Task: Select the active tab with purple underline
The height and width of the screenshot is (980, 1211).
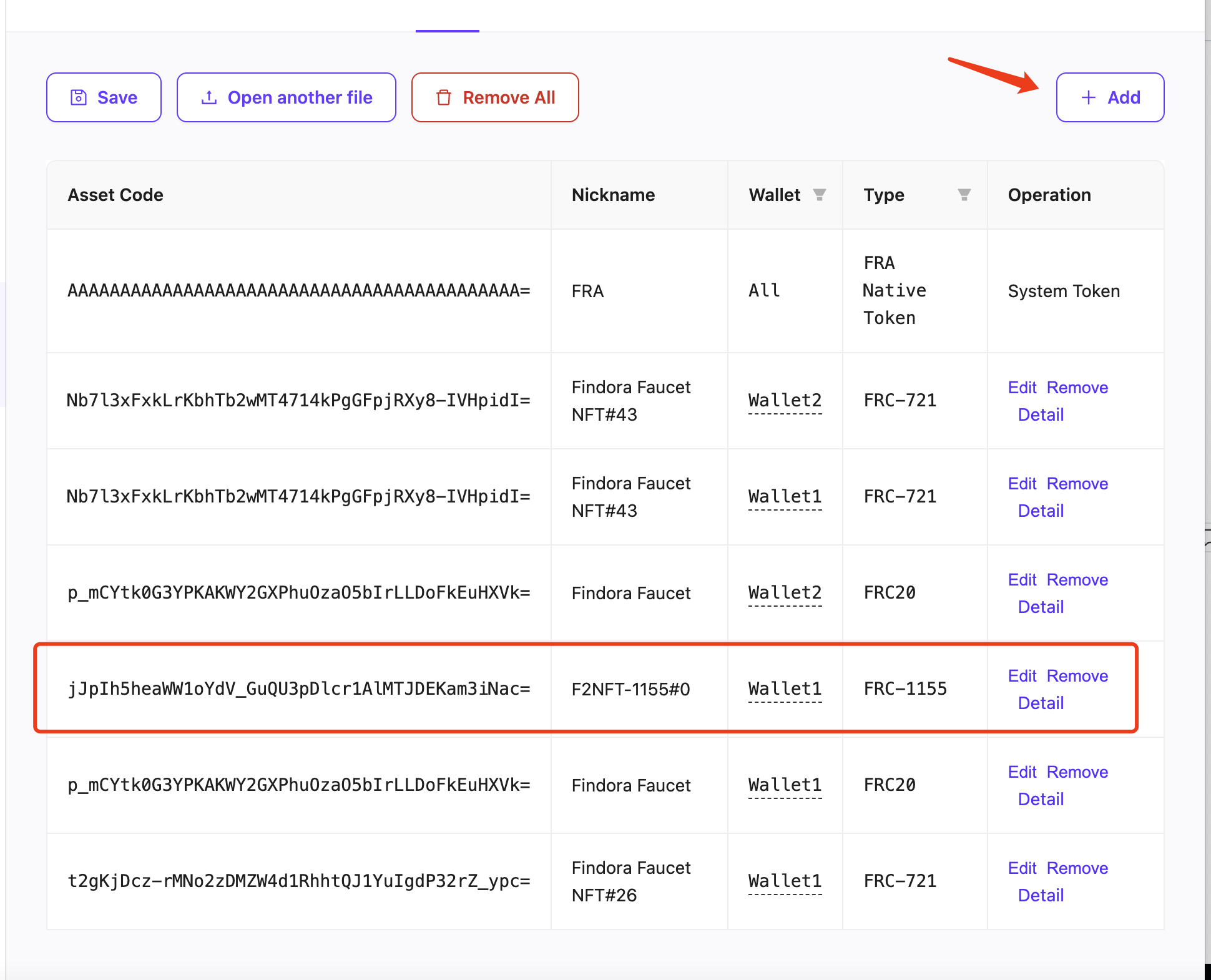Action: coord(447,19)
